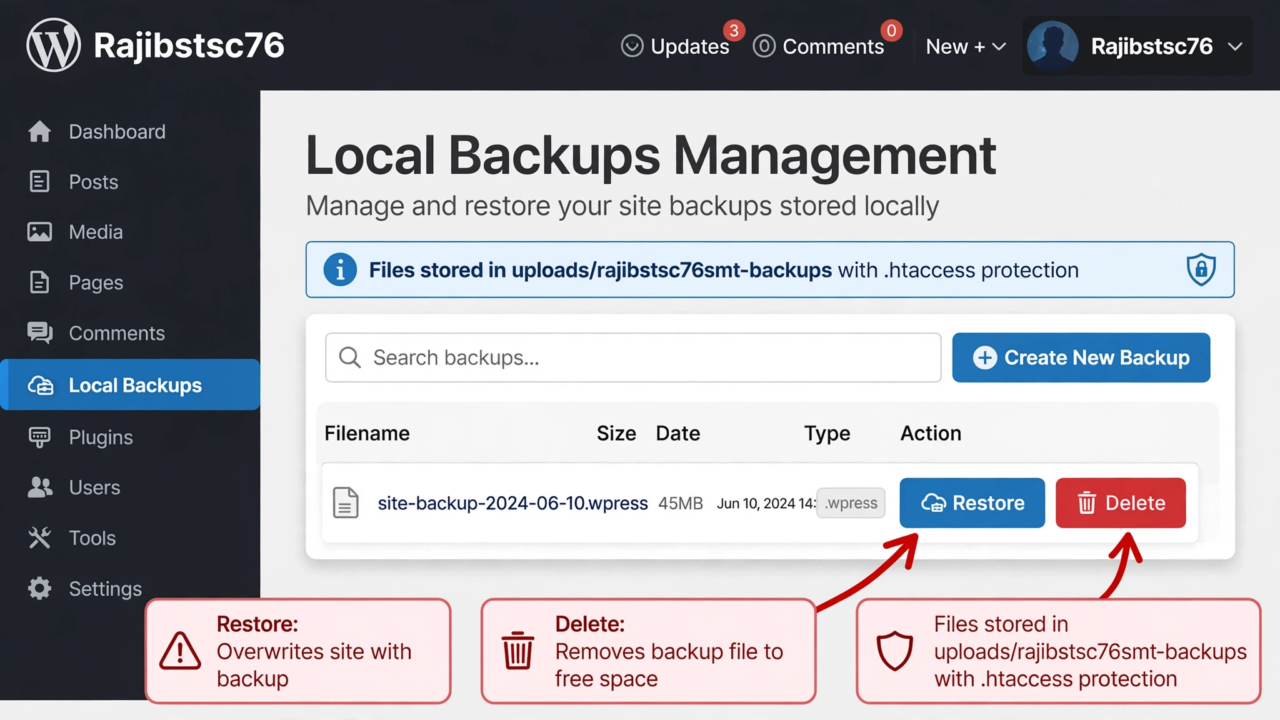Click the Plugins sidebar icon
Image resolution: width=1280 pixels, height=720 pixels.
[40, 437]
